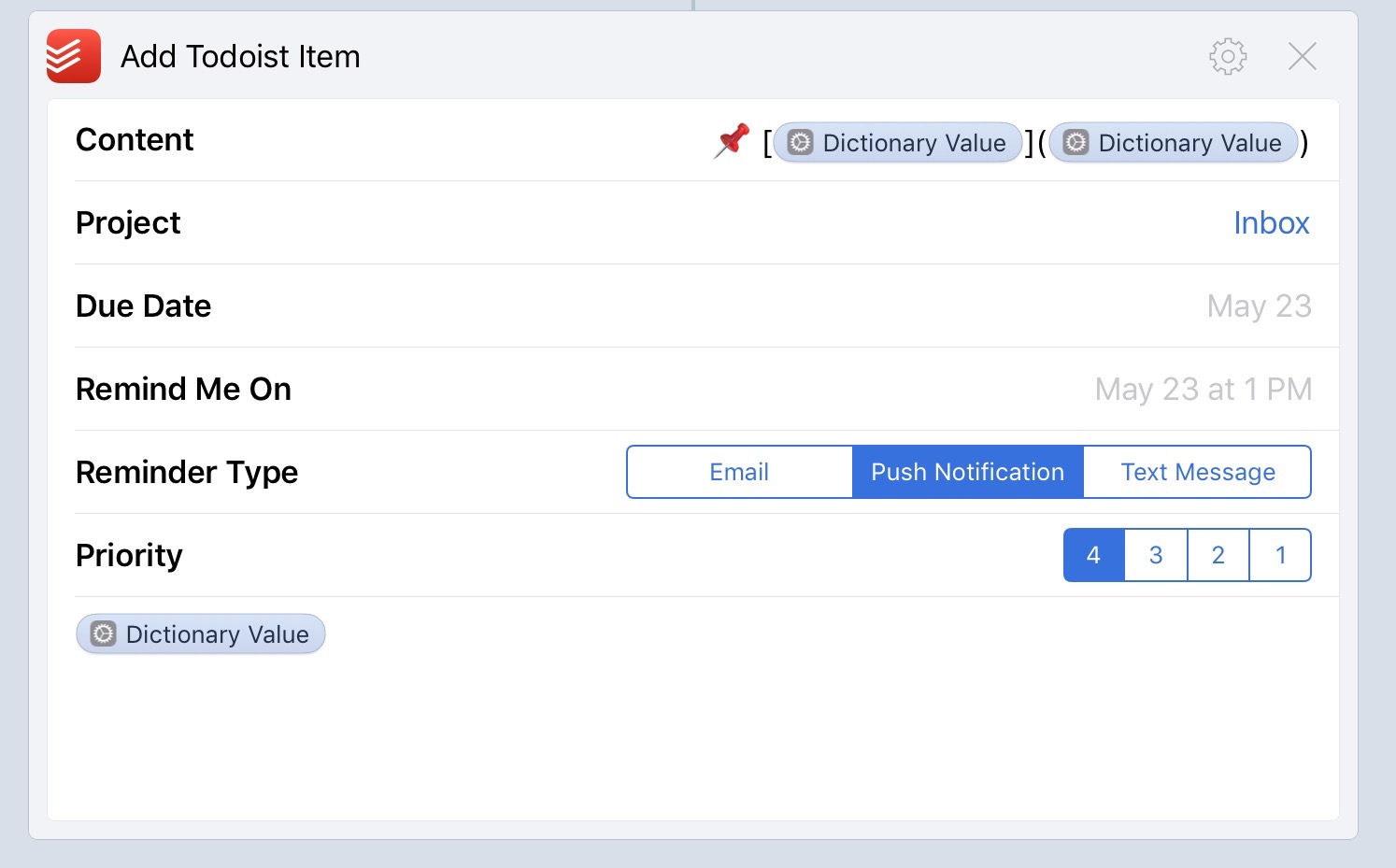The height and width of the screenshot is (868, 1396).
Task: Open the Project picker showing Inbox
Action: 1271,223
